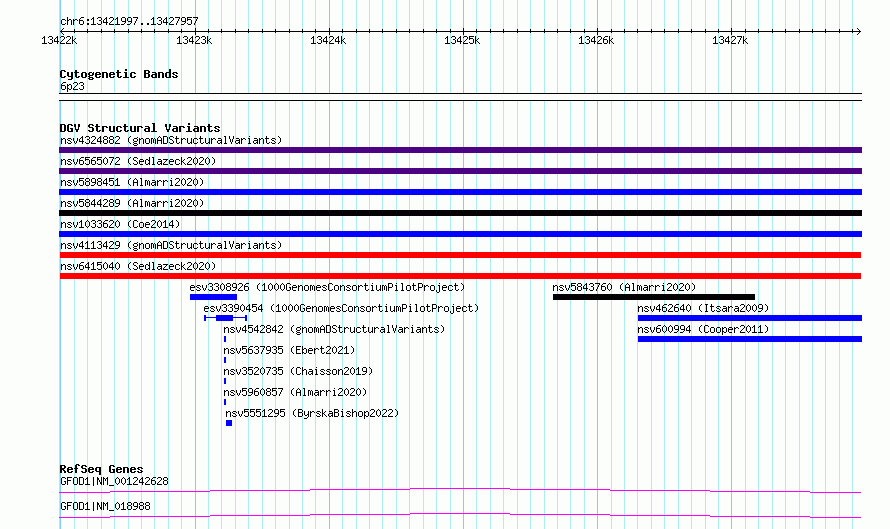Click the 13422k ruler tick label

[x=59, y=40]
